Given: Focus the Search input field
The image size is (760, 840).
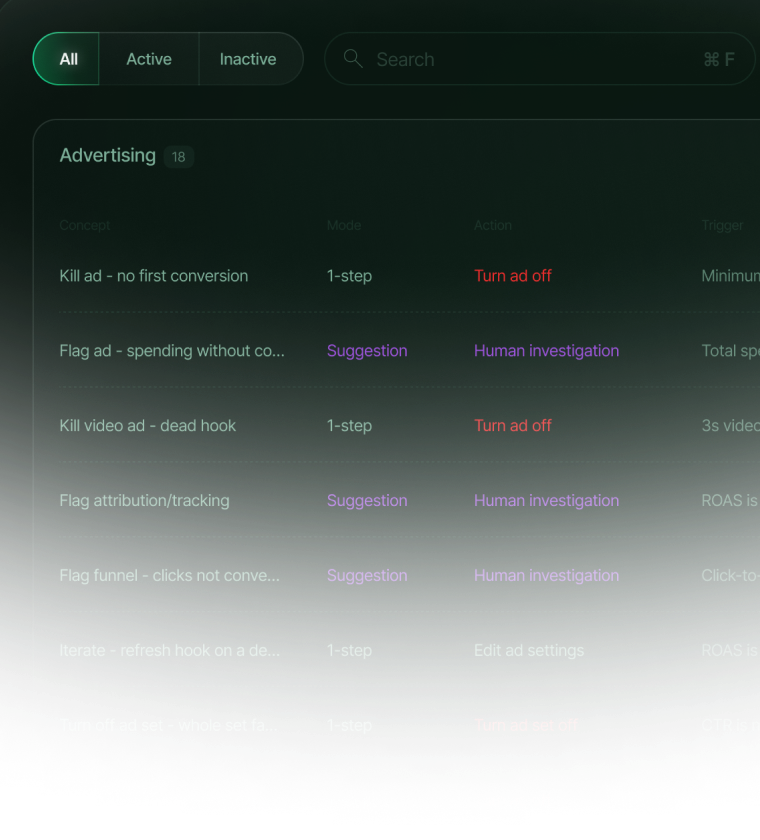Looking at the screenshot, I should [539, 58].
